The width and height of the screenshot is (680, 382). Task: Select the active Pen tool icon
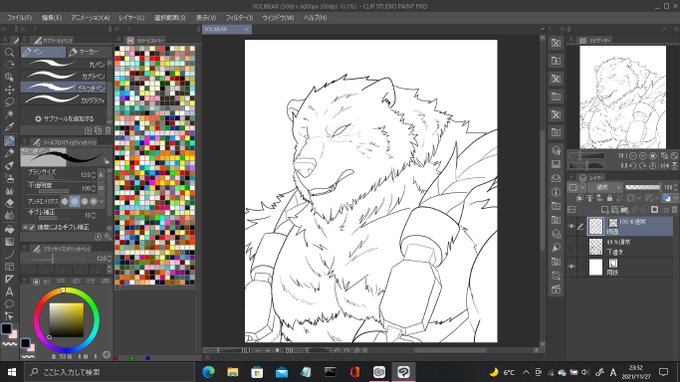[x=9, y=140]
